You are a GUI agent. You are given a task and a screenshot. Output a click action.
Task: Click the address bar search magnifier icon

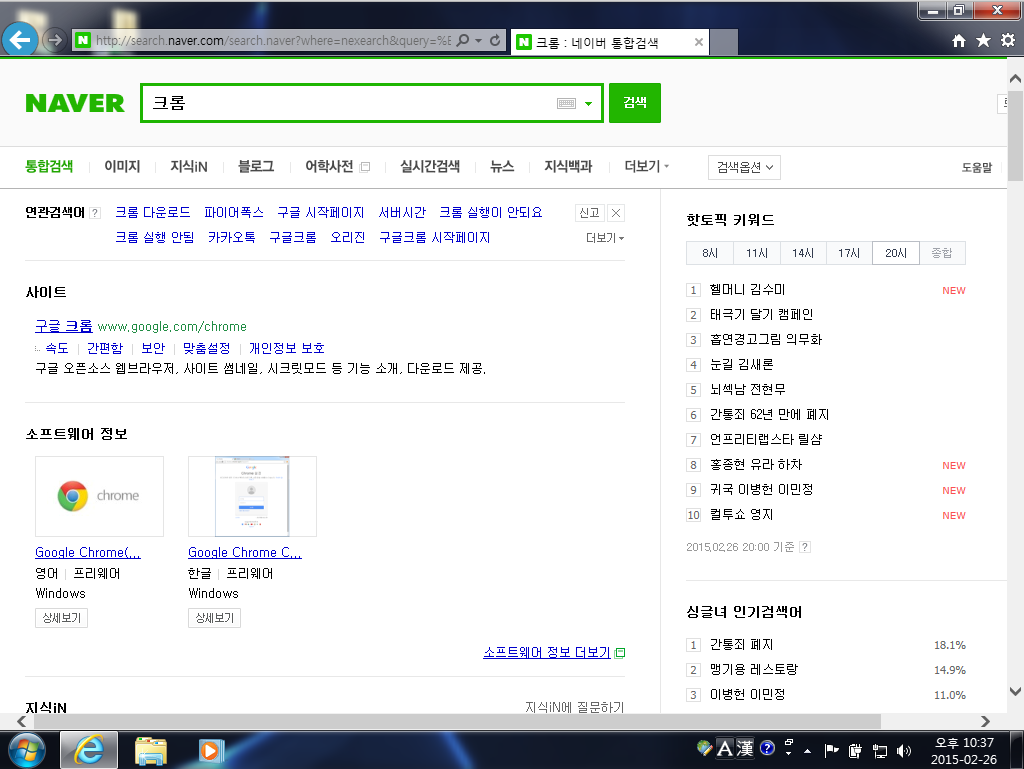pyautogui.click(x=462, y=40)
